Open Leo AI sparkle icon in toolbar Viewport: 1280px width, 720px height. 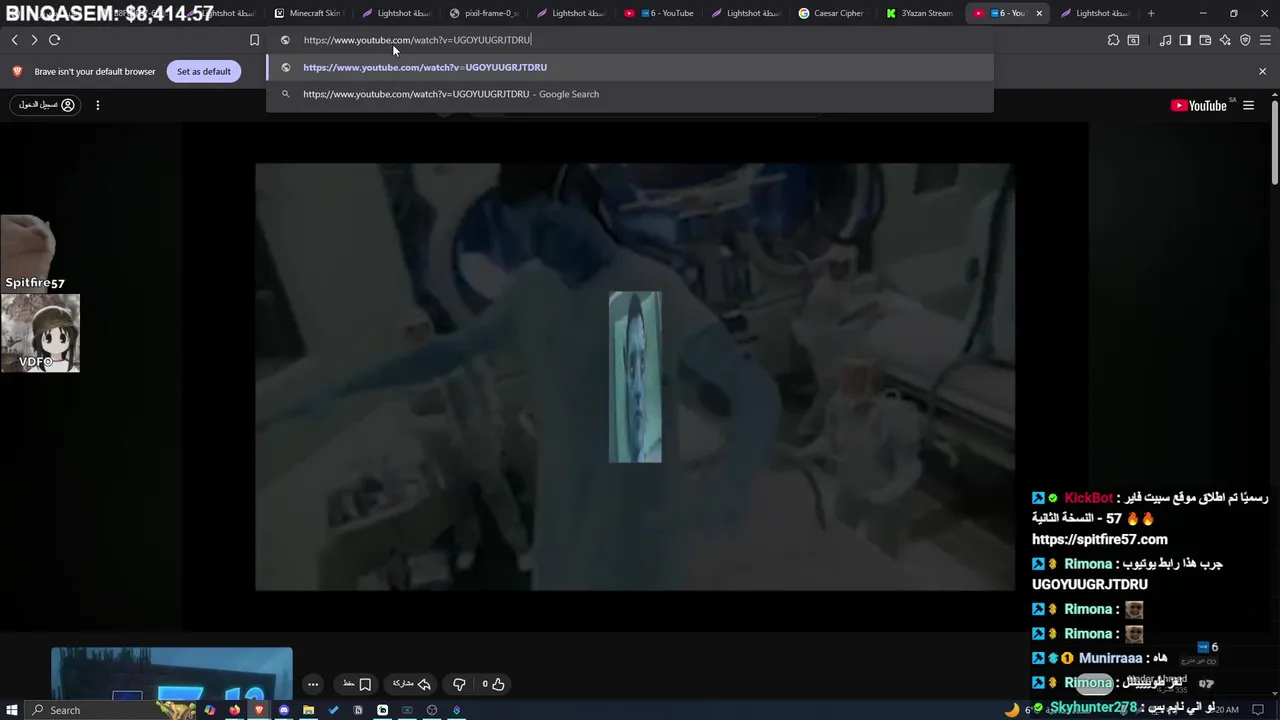pos(1225,40)
